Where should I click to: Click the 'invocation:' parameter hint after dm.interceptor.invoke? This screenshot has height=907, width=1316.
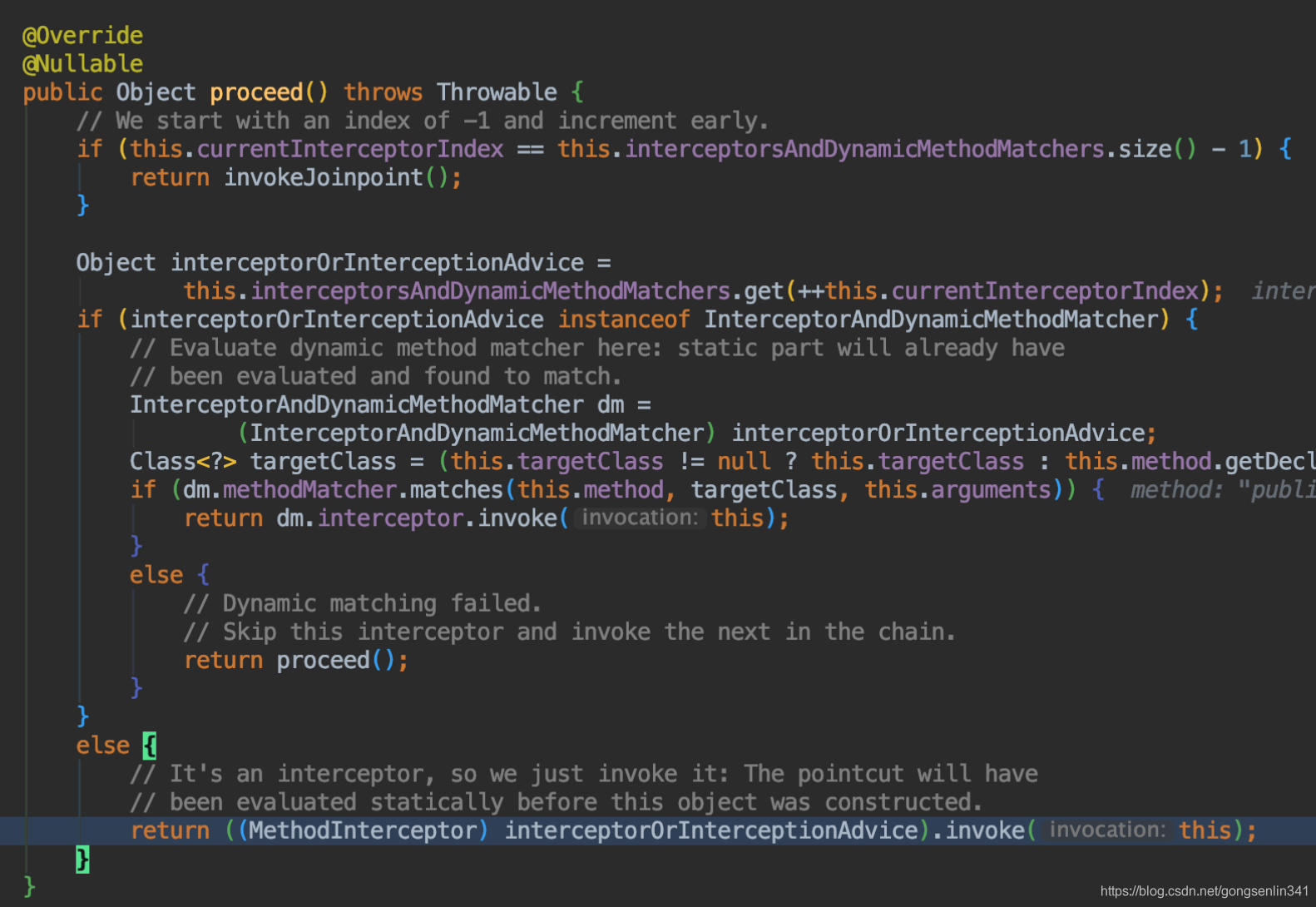click(x=640, y=518)
